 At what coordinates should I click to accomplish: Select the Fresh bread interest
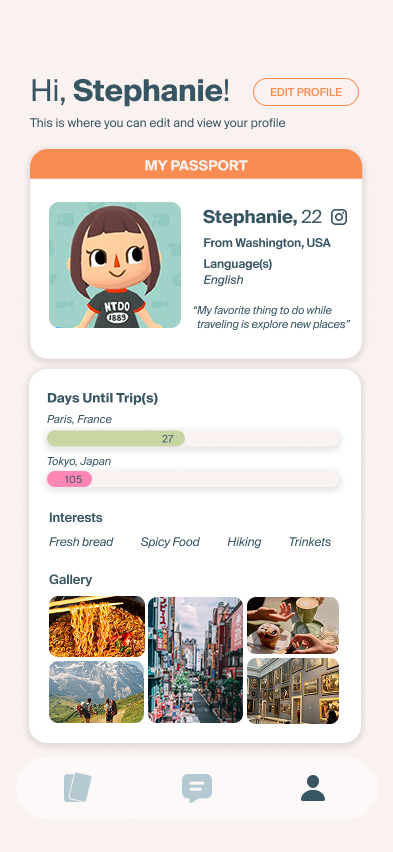(x=81, y=542)
